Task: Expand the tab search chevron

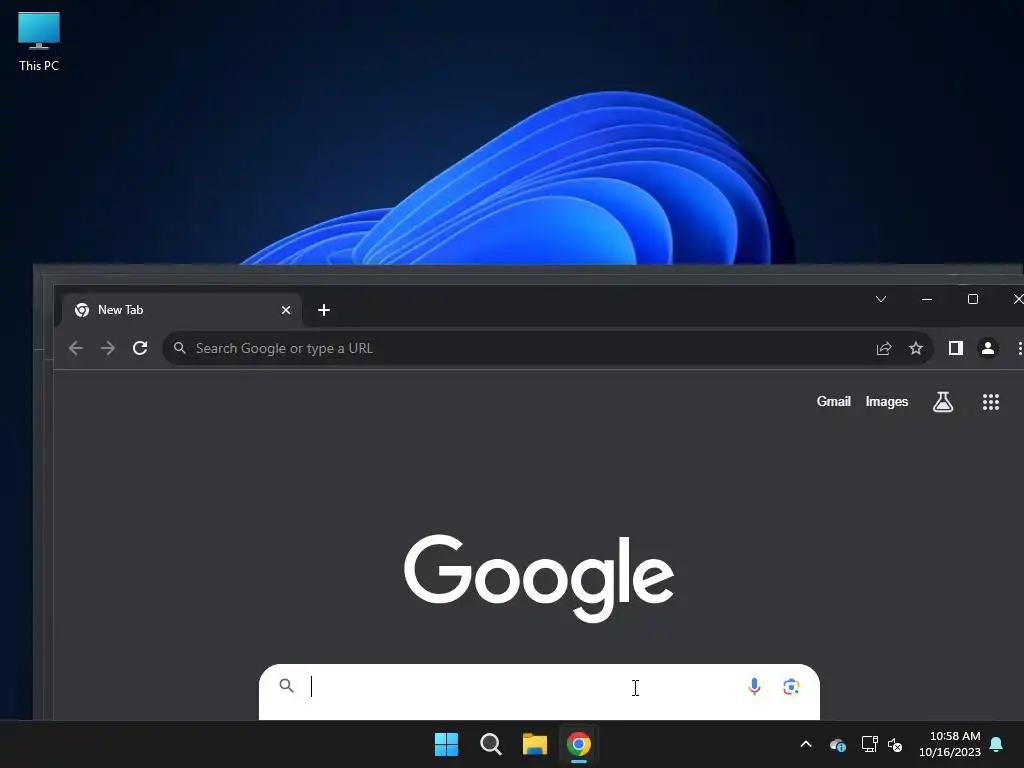Action: tap(880, 299)
